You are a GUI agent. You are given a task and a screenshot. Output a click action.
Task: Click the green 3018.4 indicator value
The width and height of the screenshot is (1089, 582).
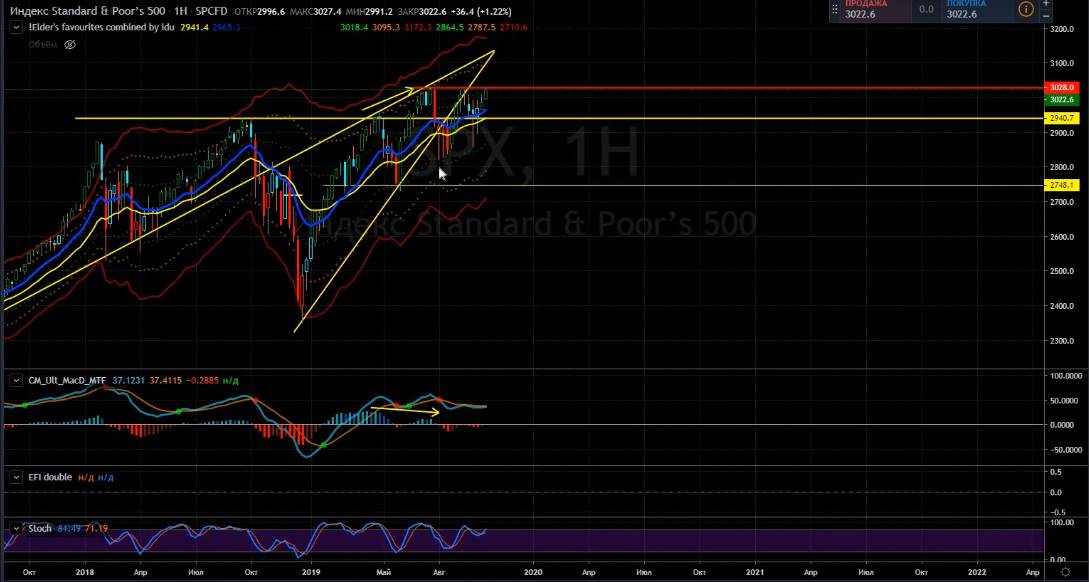tap(354, 28)
